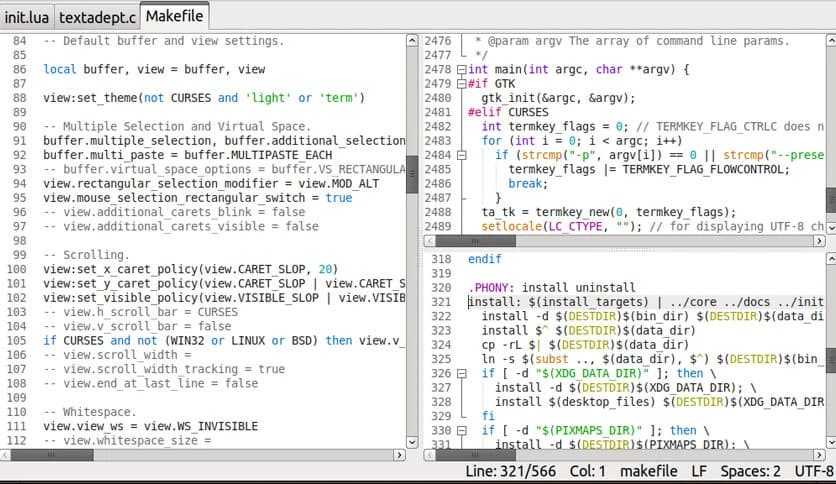Open the textadept.c tab
The image size is (836, 484).
tap(97, 17)
